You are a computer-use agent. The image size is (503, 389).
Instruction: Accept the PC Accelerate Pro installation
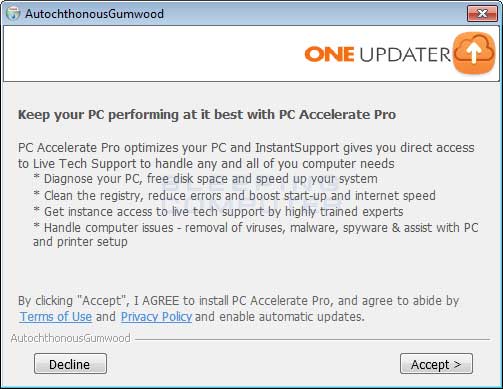[436, 364]
